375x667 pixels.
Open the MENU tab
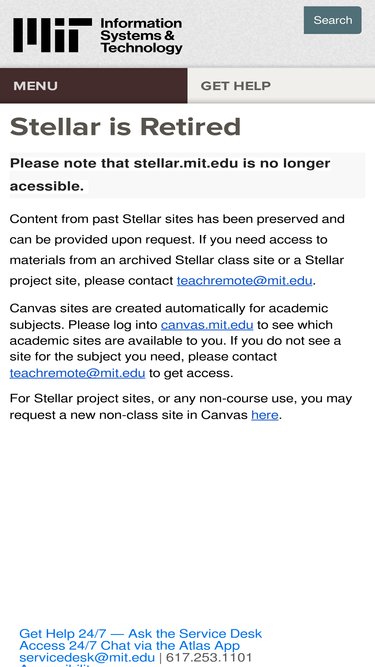(x=94, y=86)
